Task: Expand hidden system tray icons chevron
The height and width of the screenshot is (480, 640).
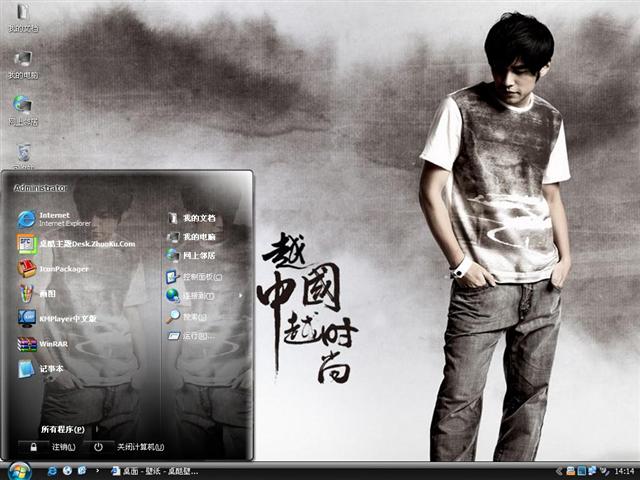Action: (559, 471)
